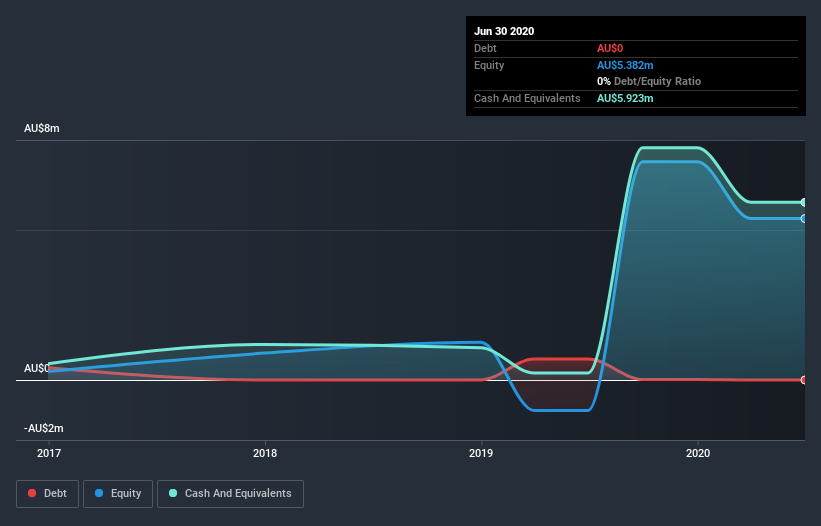Click the red AU$0 debt value
821x526 pixels.
pyautogui.click(x=610, y=48)
